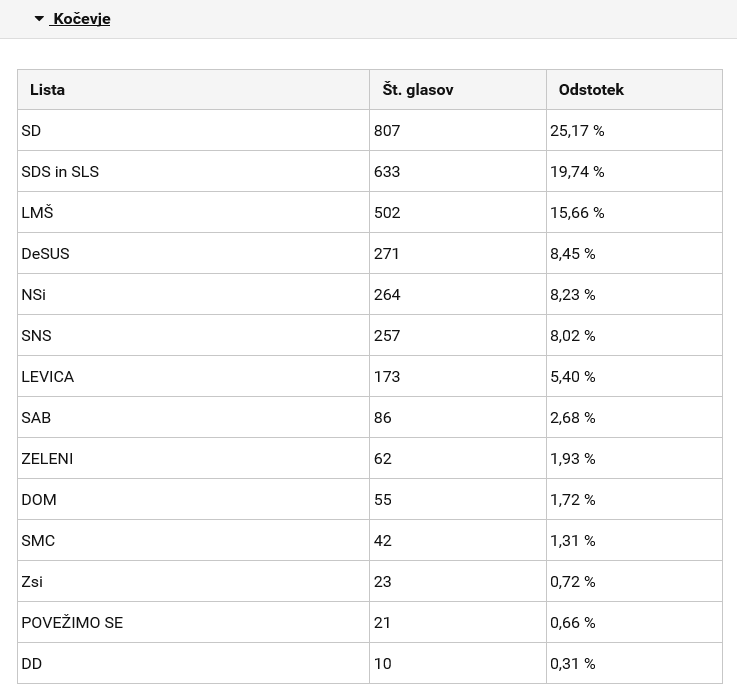Click the DD list row
Image resolution: width=737 pixels, height=692 pixels.
[x=370, y=663]
